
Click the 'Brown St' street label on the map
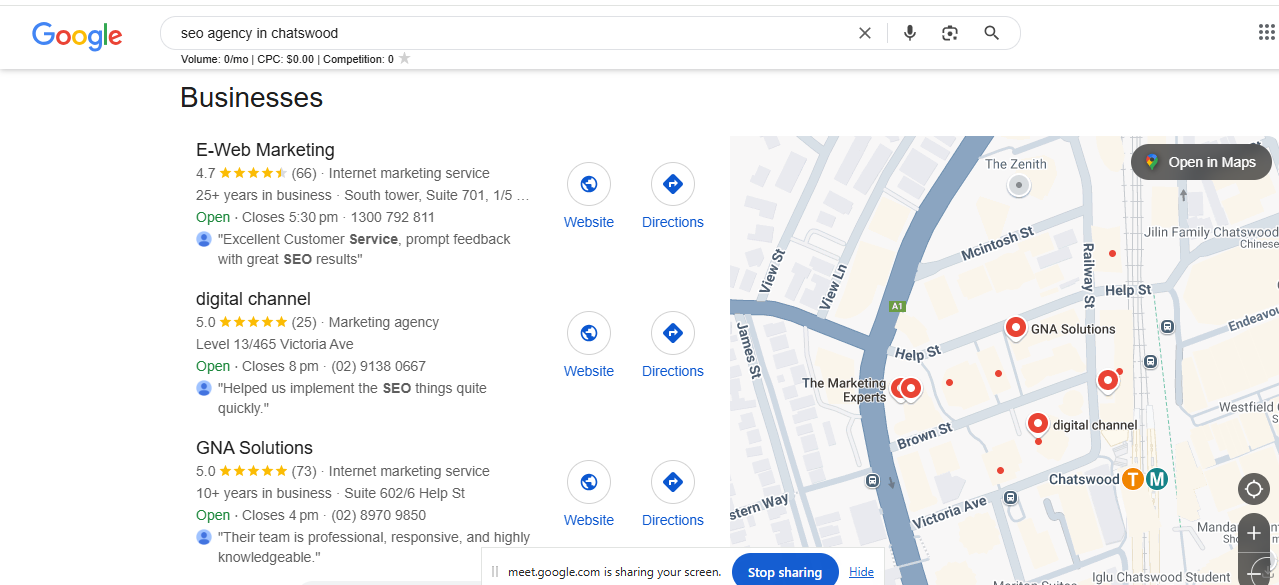pyautogui.click(x=925, y=437)
